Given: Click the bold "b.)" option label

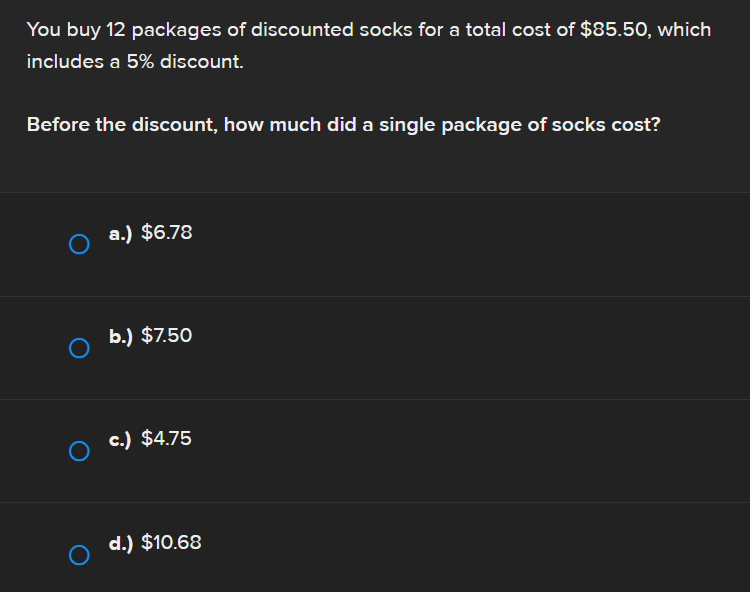Looking at the screenshot, I should [x=121, y=336].
